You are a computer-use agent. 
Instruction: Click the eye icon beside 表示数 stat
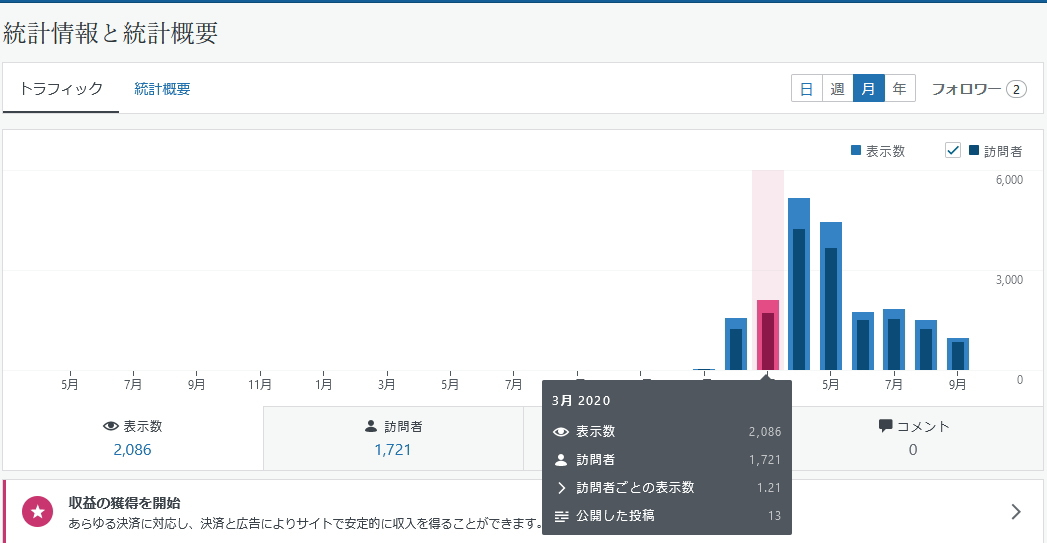[111, 426]
